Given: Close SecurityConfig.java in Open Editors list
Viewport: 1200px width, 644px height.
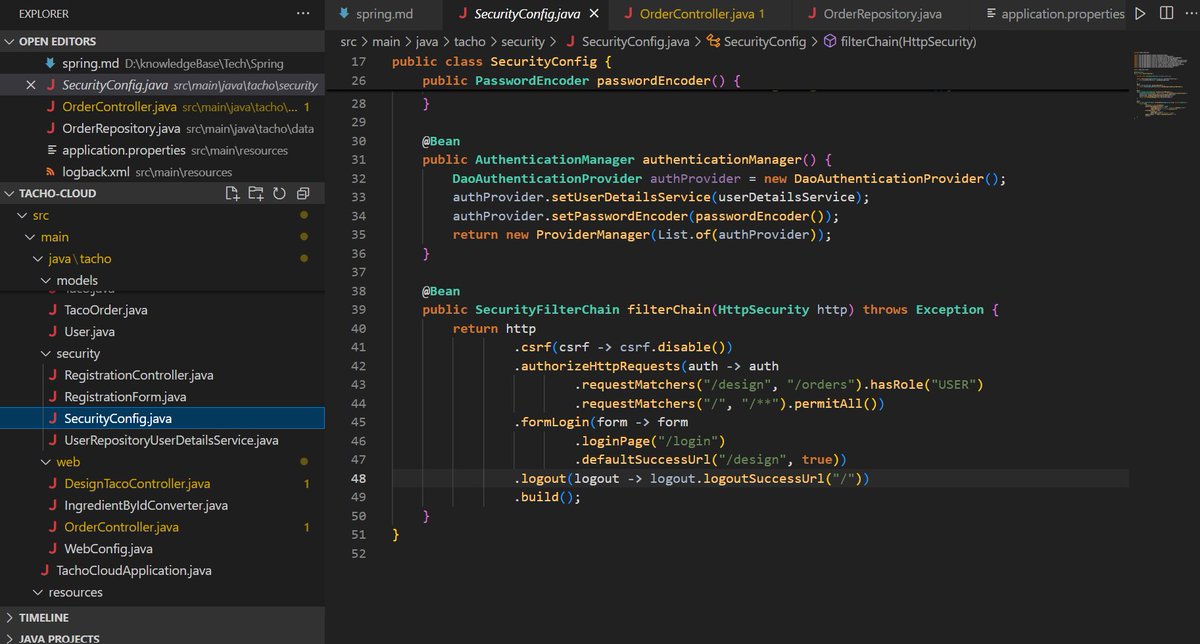Looking at the screenshot, I should pyautogui.click(x=31, y=86).
